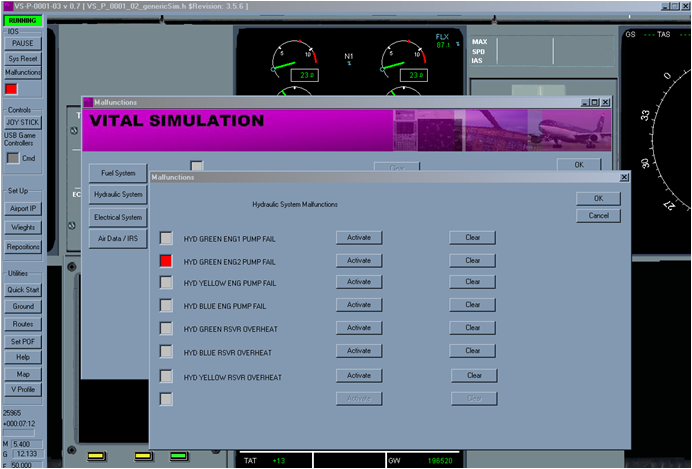
Task: Open Help in Utilities
Action: [23, 357]
